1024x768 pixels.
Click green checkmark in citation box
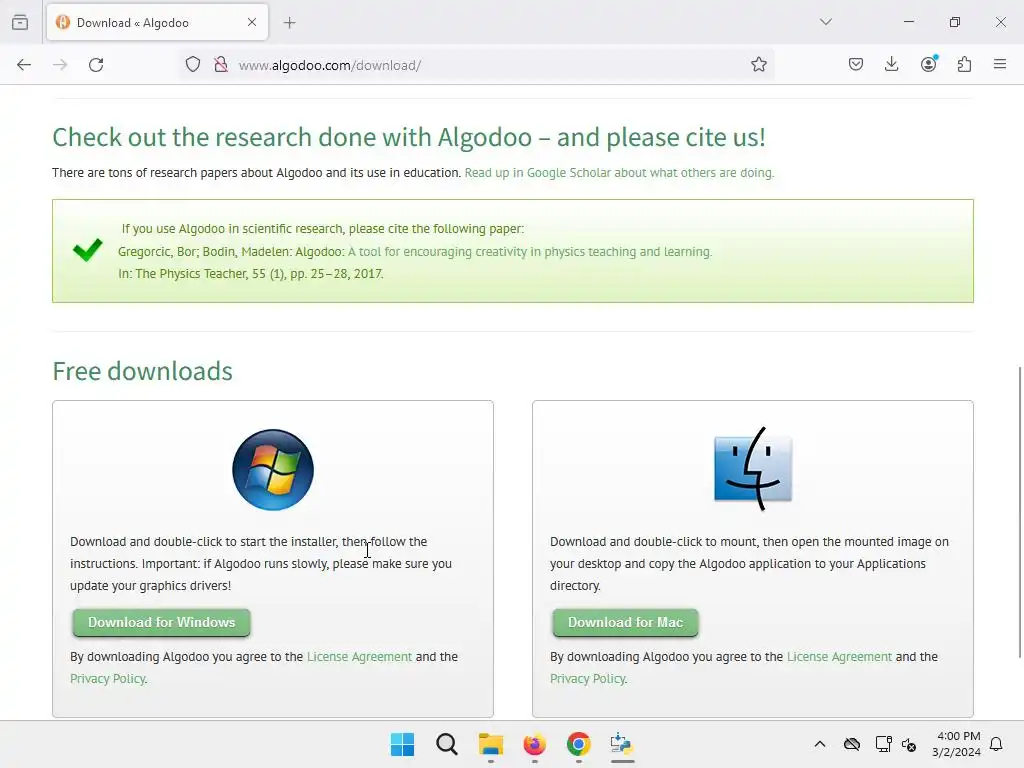tap(88, 249)
